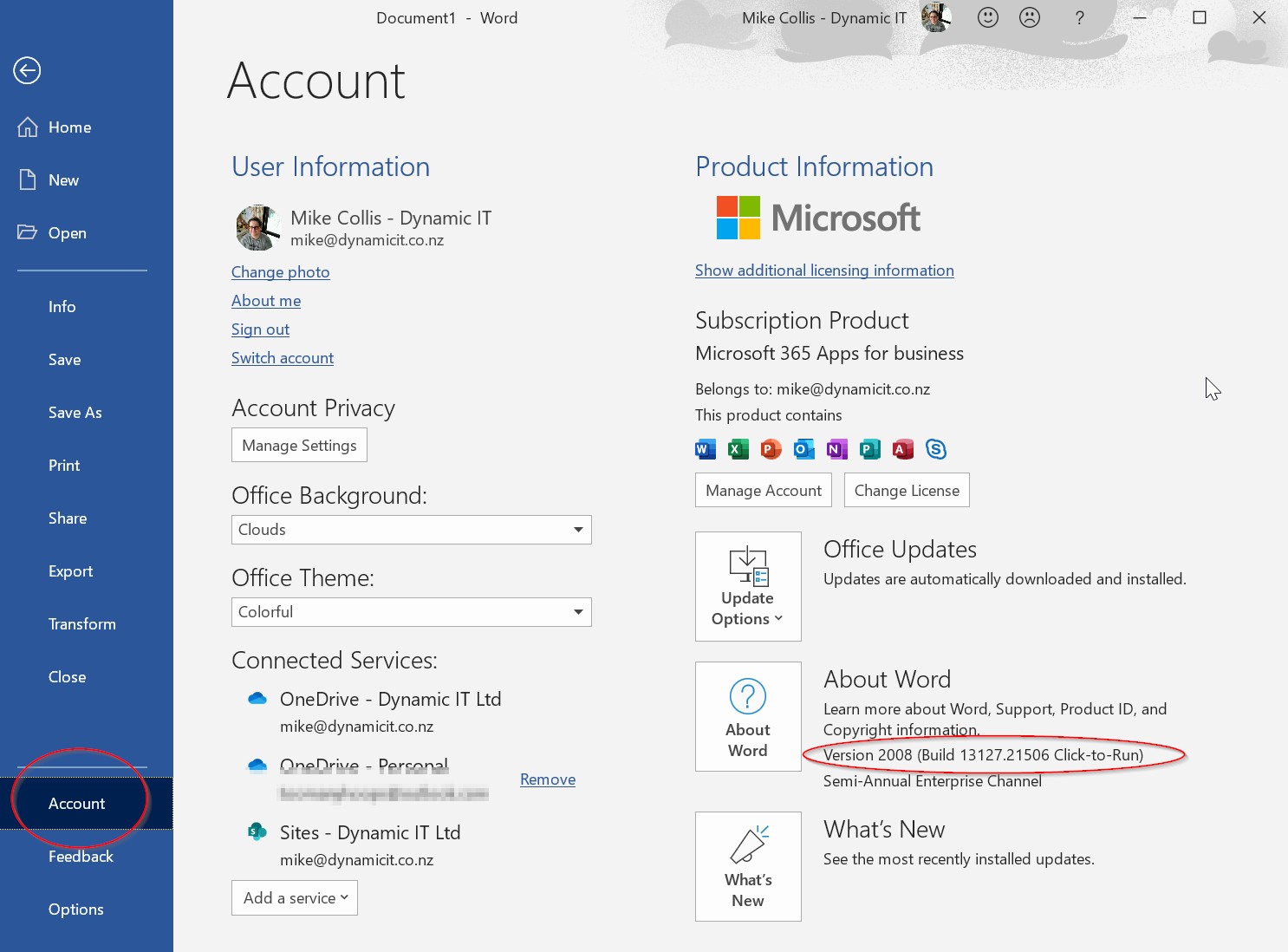Click the Mike Collis - Dynamic IT title bar name
This screenshot has width=1288, height=952.
pyautogui.click(x=824, y=17)
